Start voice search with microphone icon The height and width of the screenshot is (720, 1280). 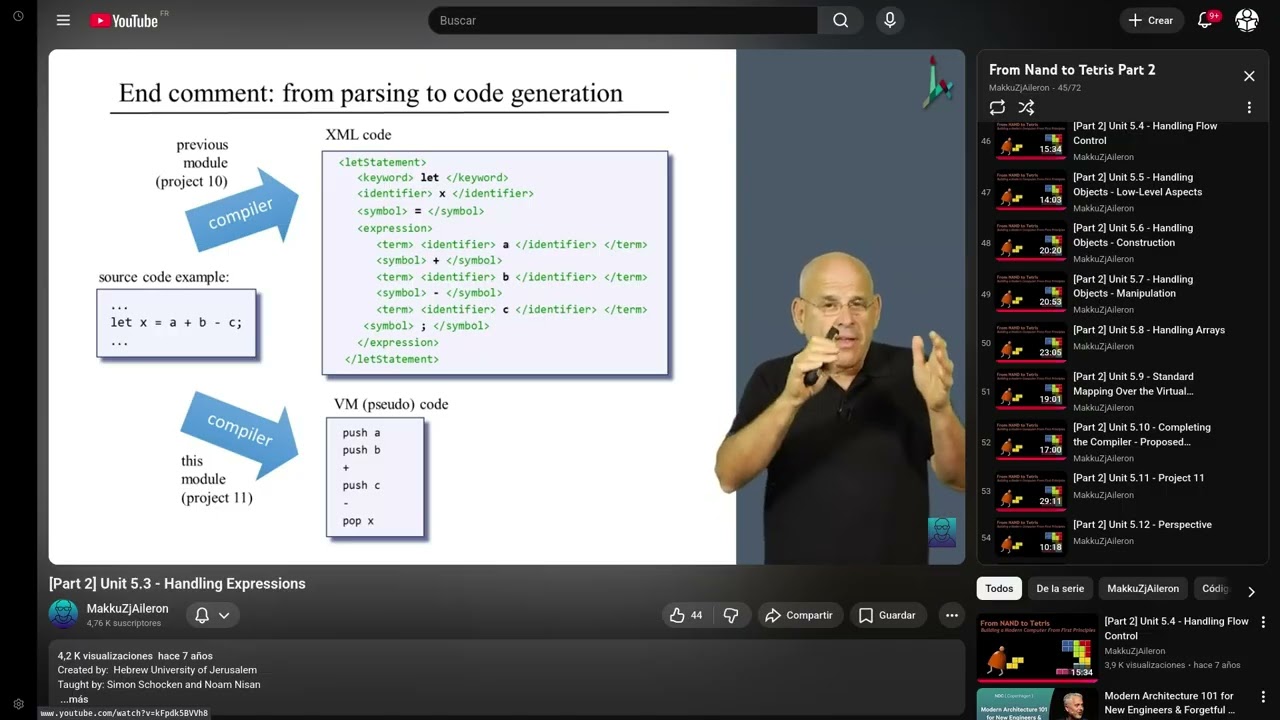889,20
